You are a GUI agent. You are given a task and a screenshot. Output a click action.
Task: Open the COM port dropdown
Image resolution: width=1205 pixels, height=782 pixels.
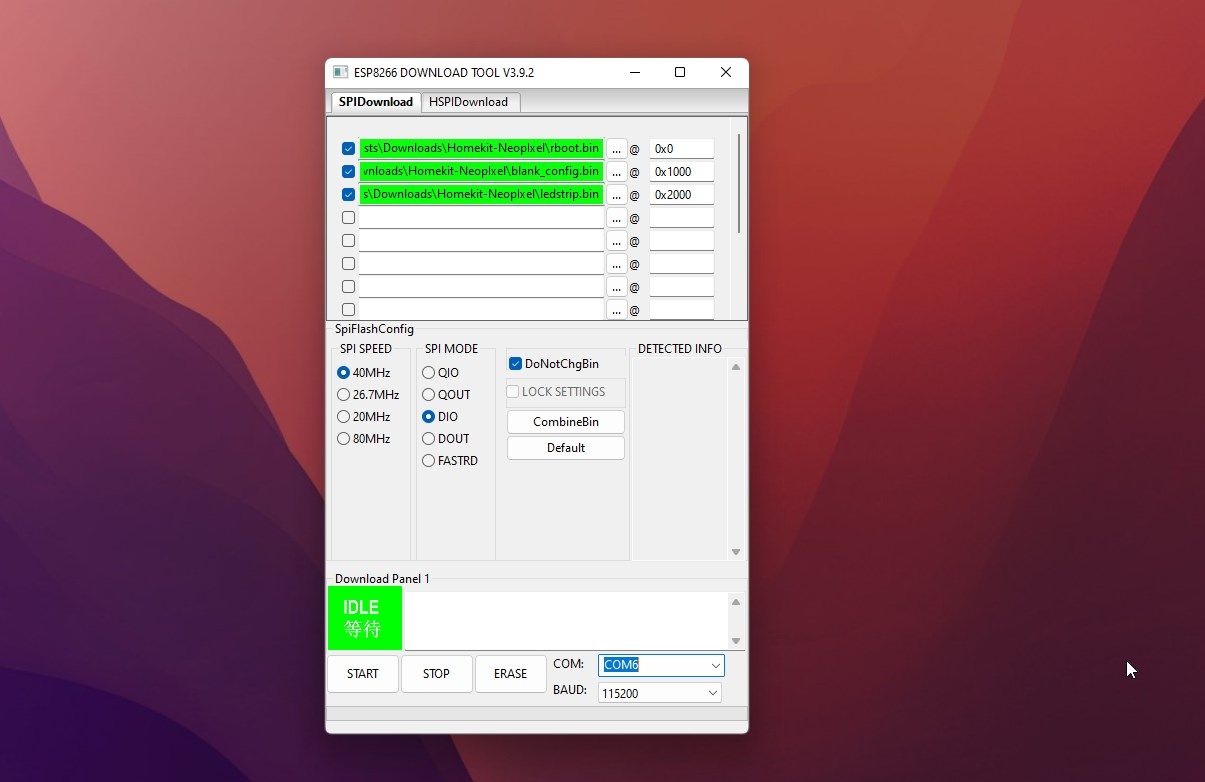pos(714,665)
